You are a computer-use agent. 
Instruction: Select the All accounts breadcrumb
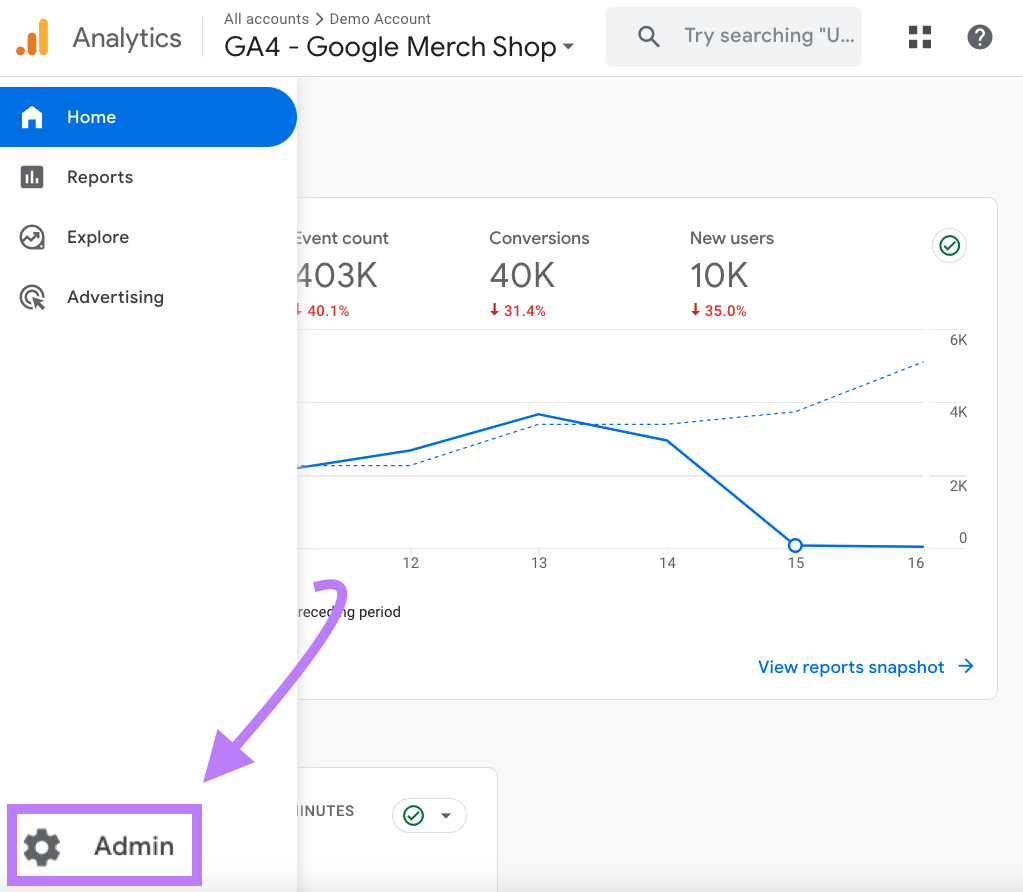pyautogui.click(x=267, y=18)
